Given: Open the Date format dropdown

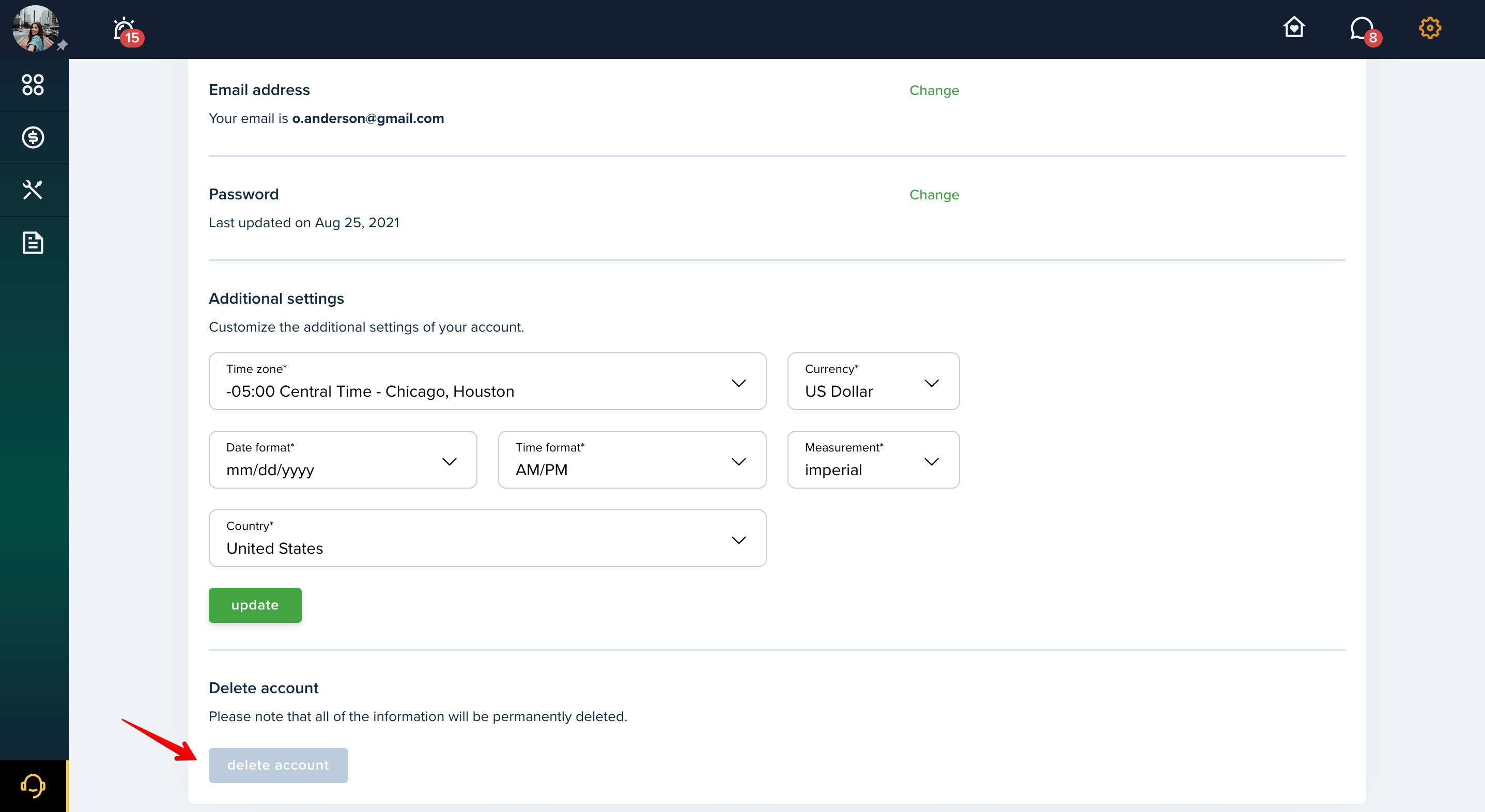Looking at the screenshot, I should pos(343,459).
